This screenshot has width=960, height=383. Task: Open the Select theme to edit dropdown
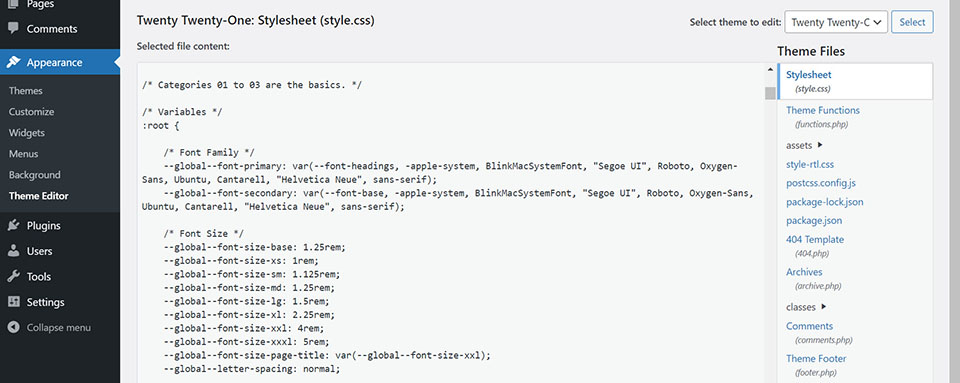[x=836, y=22]
